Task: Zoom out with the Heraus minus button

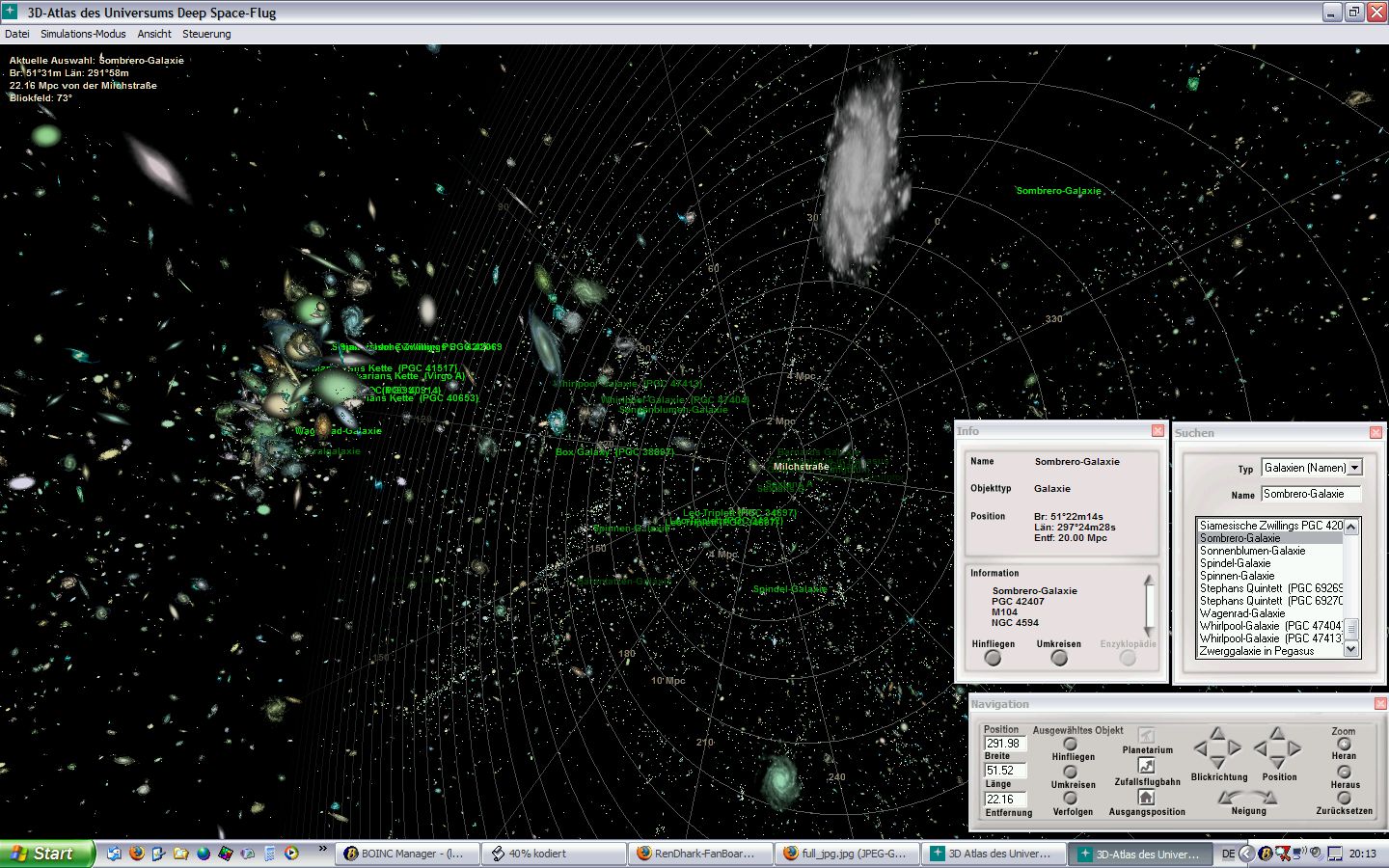Action: tap(1344, 772)
